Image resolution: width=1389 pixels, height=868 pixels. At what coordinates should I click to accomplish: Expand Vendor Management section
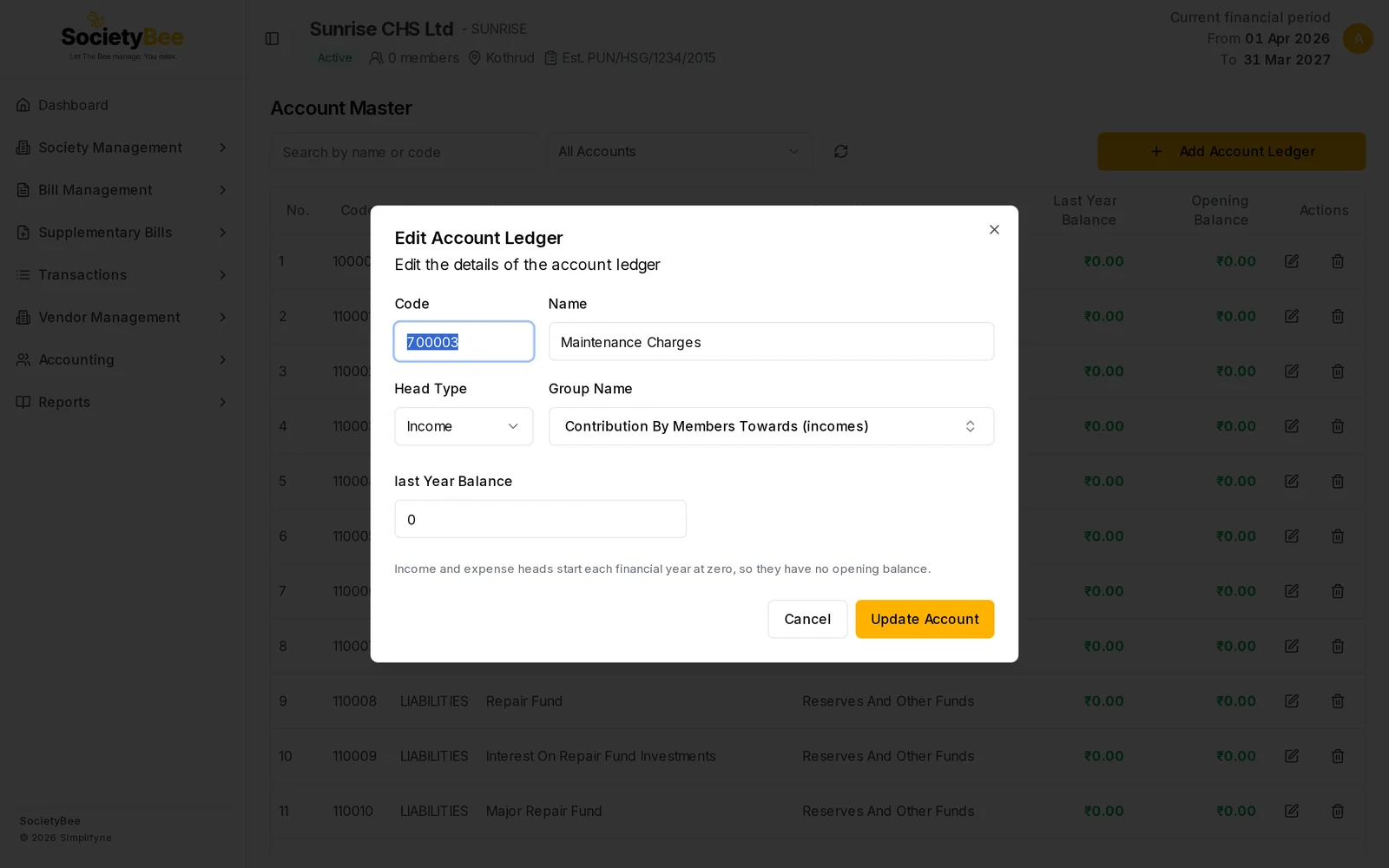pos(122,318)
